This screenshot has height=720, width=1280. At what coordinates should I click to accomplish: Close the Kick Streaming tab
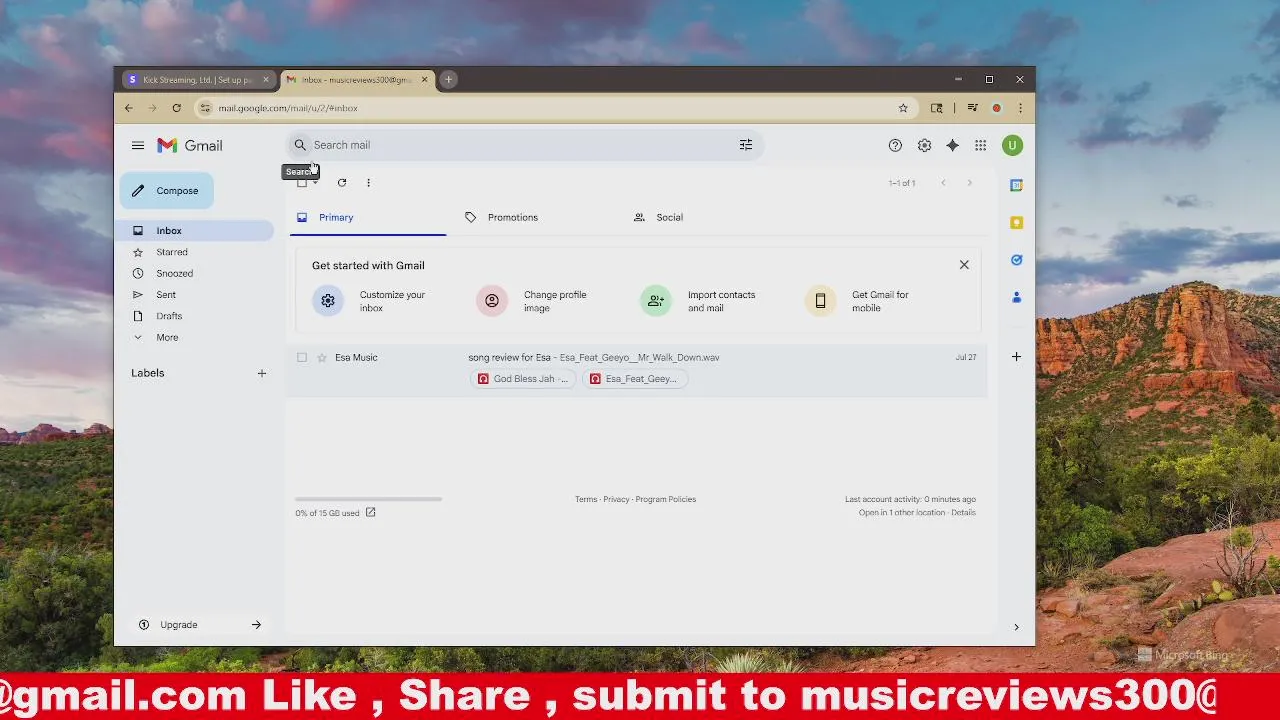[x=266, y=80]
